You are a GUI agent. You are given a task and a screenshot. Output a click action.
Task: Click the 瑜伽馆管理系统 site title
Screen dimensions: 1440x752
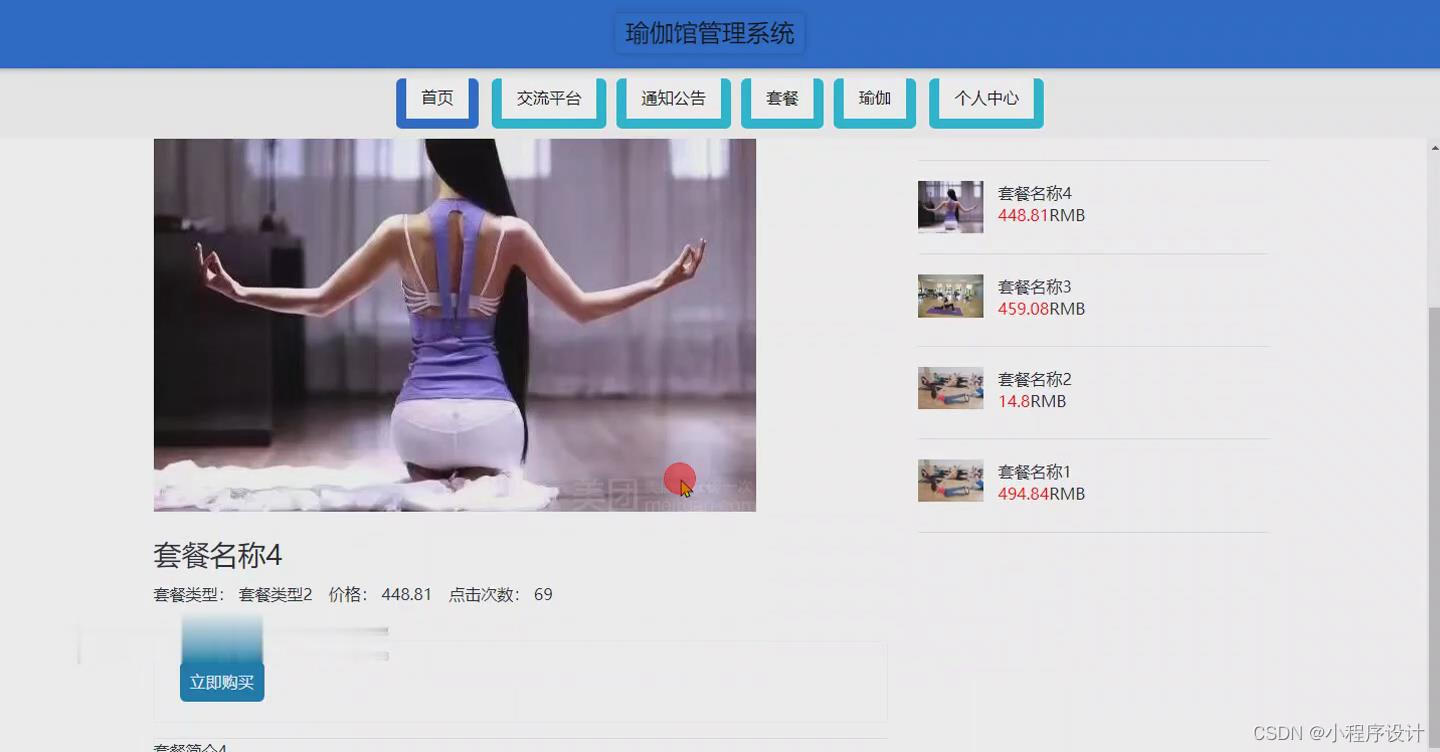[709, 32]
